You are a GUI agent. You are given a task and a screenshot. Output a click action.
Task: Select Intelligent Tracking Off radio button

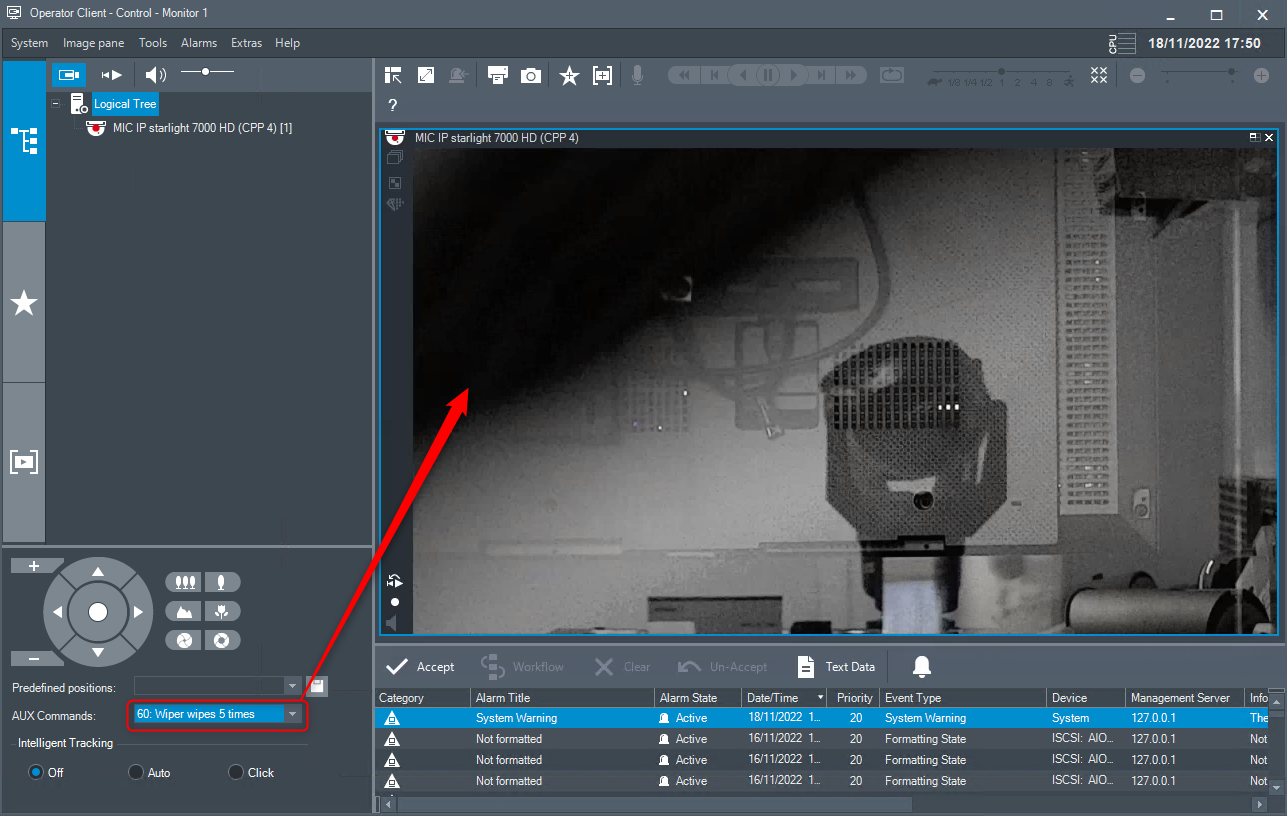36,772
